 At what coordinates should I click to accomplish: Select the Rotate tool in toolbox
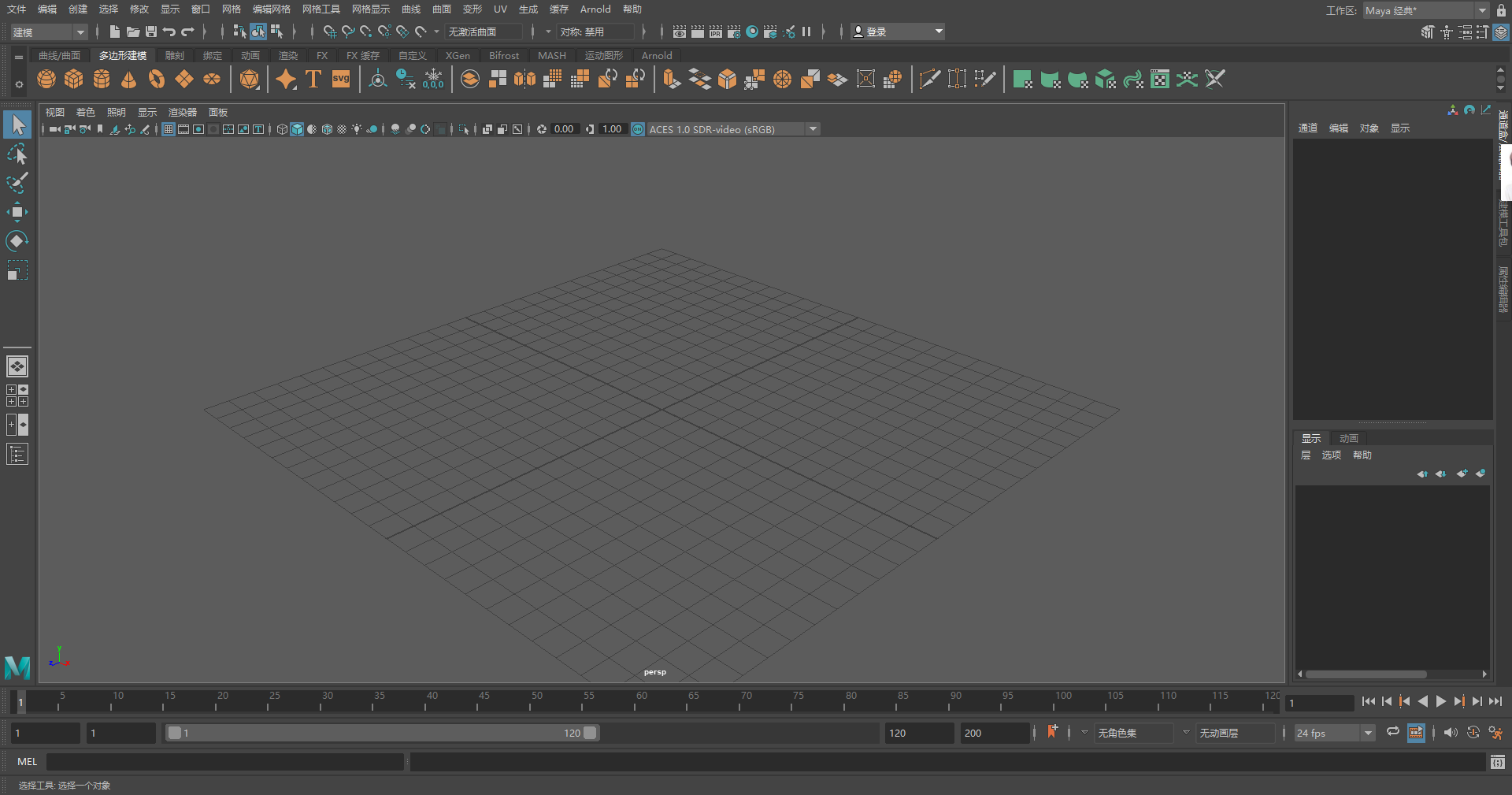click(17, 241)
